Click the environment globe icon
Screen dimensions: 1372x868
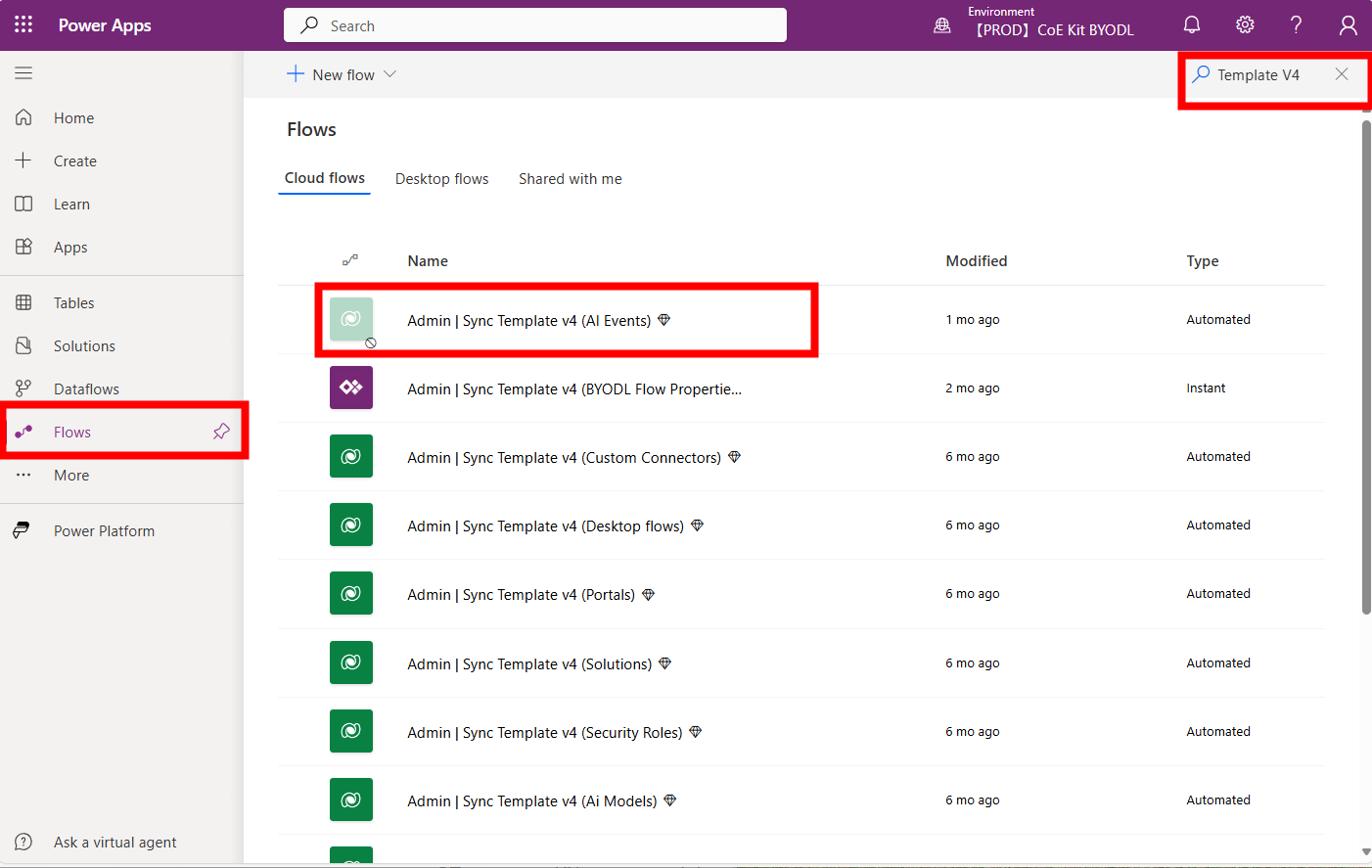coord(942,25)
